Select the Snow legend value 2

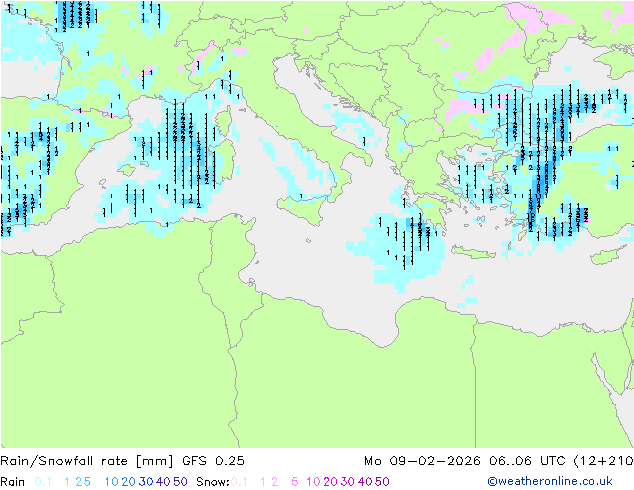pyautogui.click(x=275, y=482)
